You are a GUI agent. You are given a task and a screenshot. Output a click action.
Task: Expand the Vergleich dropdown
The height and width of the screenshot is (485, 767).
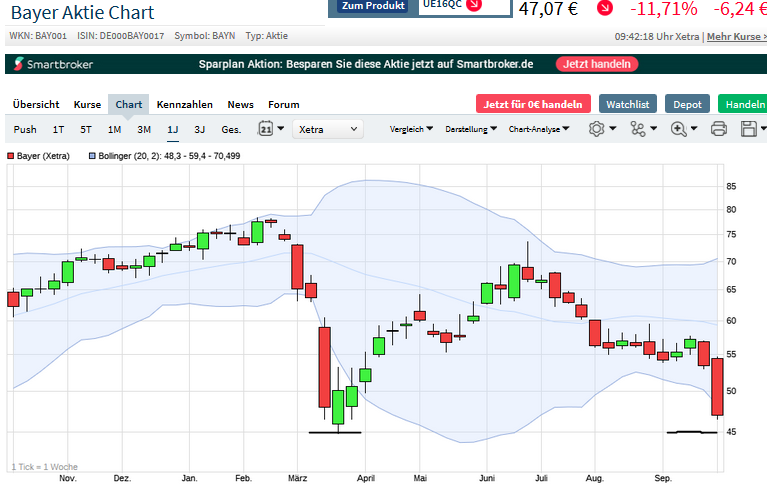pos(410,129)
